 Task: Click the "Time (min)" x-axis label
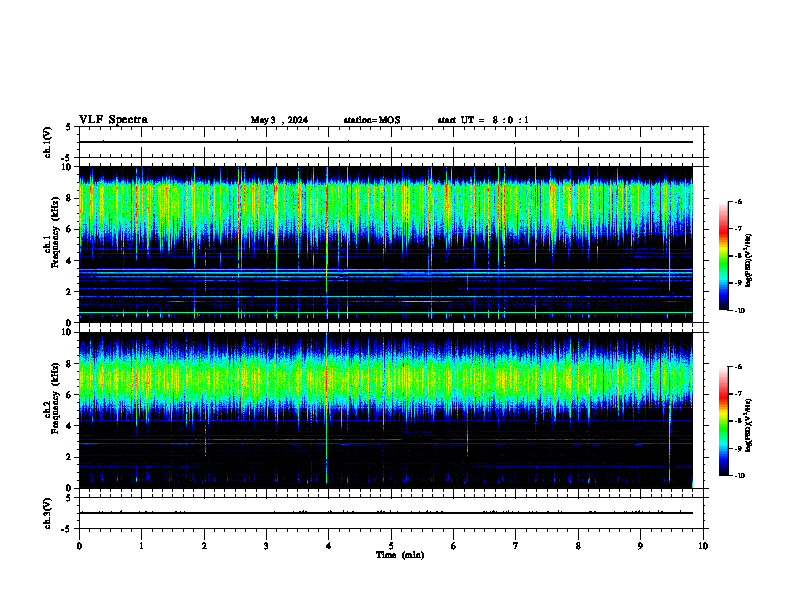tap(400, 555)
